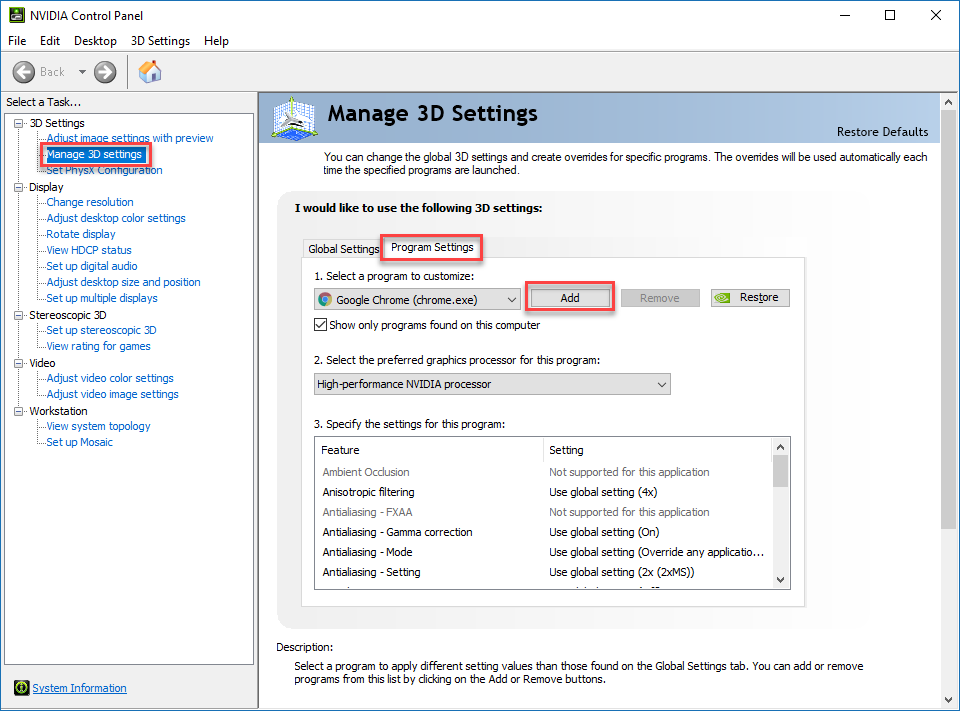Open 'Set up stereoscopic 3D' task

click(101, 330)
